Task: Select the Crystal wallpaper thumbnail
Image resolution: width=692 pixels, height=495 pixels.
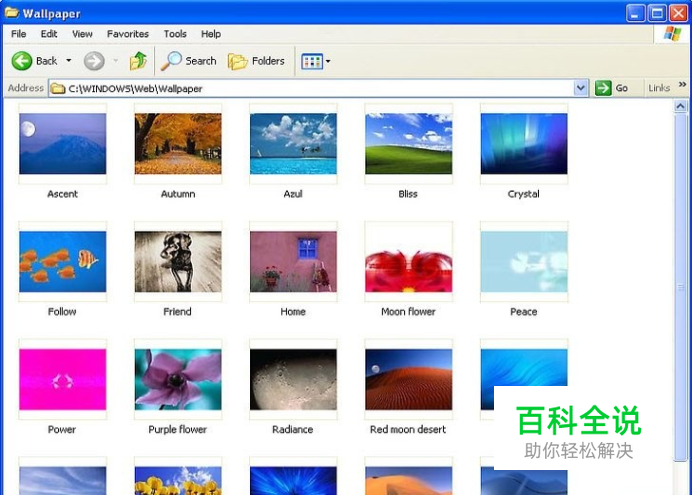Action: click(524, 143)
